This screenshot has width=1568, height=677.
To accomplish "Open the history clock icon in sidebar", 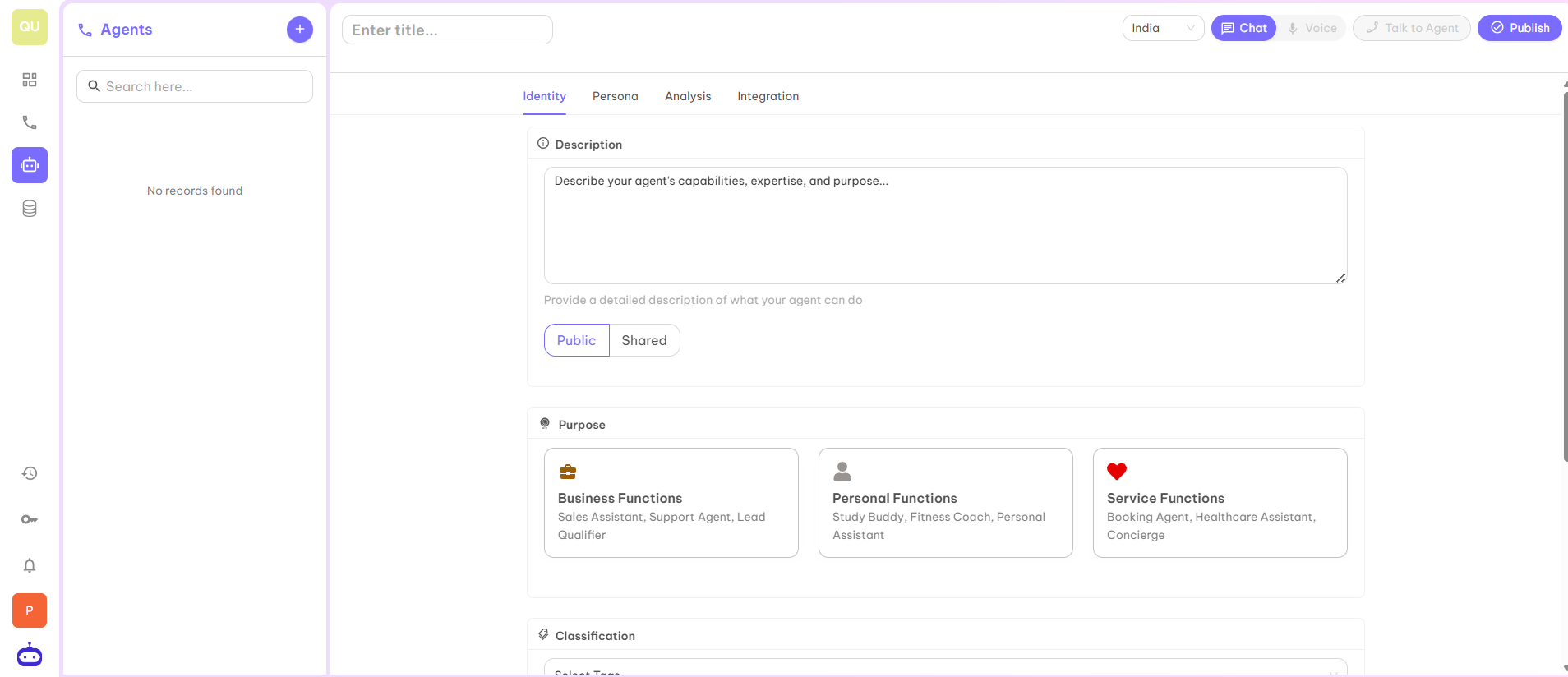I will click(30, 473).
